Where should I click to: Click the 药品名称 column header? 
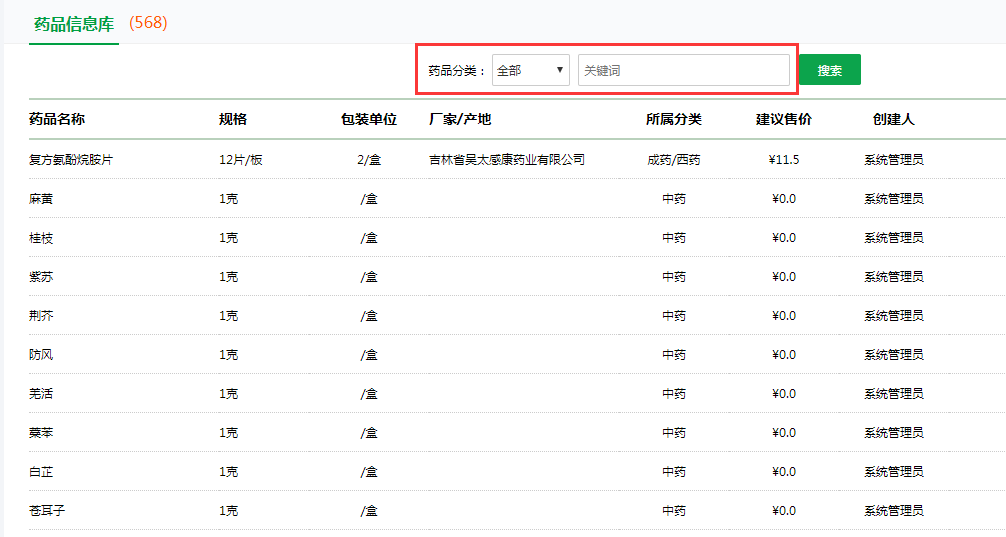pyautogui.click(x=57, y=119)
